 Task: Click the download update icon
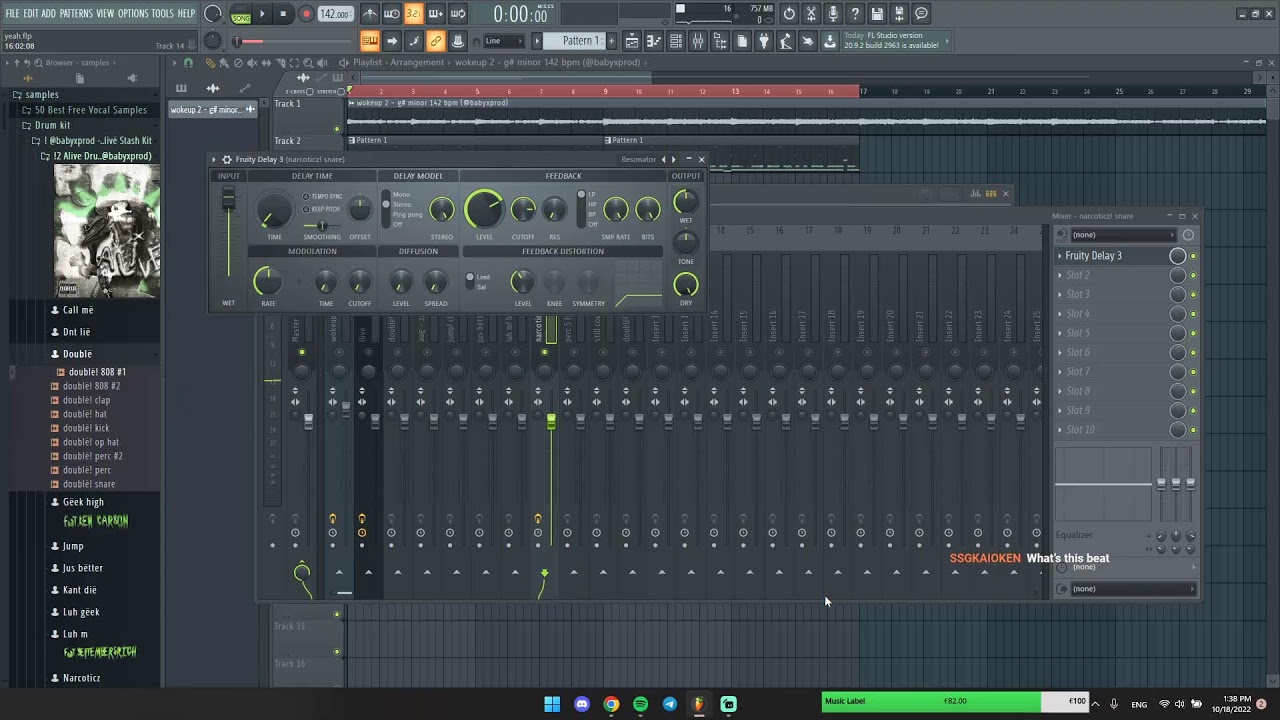(x=830, y=41)
